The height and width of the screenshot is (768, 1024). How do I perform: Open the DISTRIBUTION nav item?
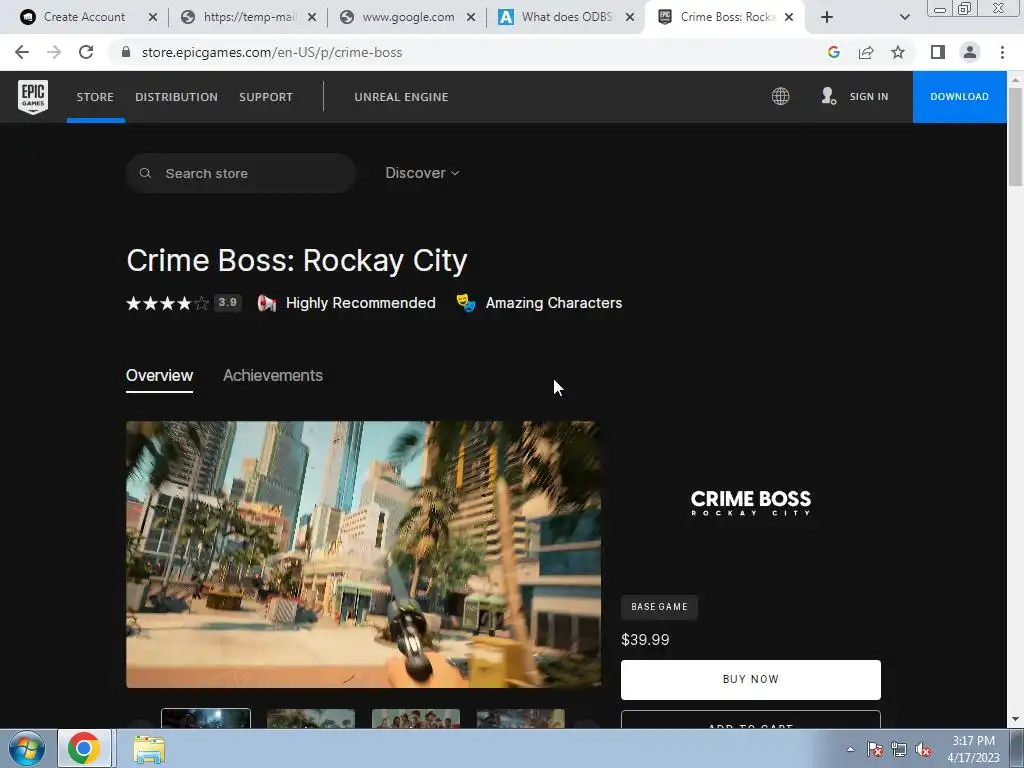coord(176,97)
